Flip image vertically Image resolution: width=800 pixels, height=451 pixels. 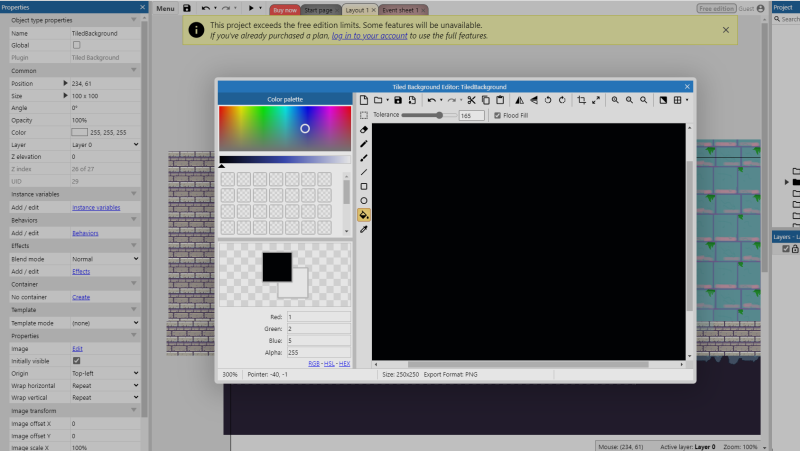pos(534,100)
